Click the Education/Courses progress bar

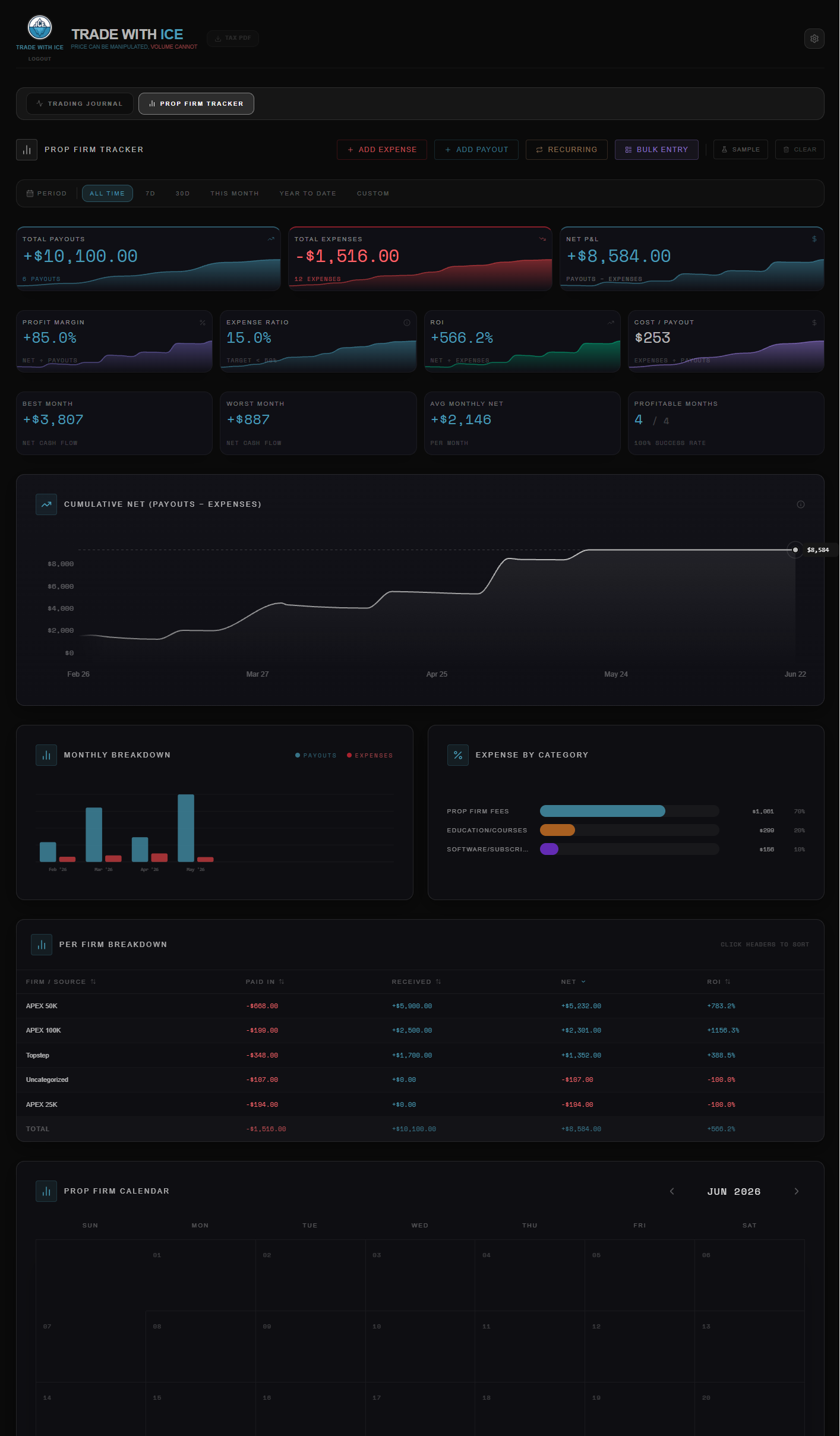pos(629,831)
